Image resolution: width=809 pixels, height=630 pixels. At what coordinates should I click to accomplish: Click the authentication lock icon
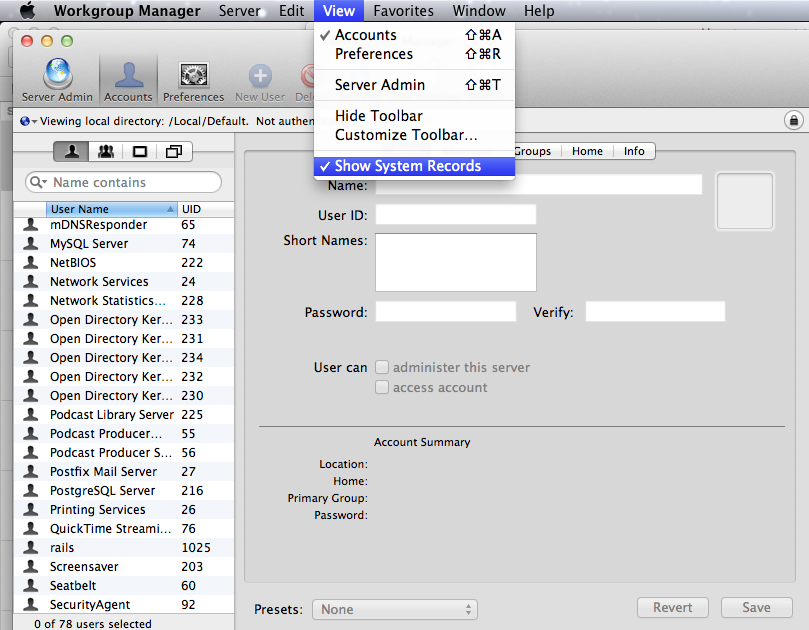pos(794,120)
